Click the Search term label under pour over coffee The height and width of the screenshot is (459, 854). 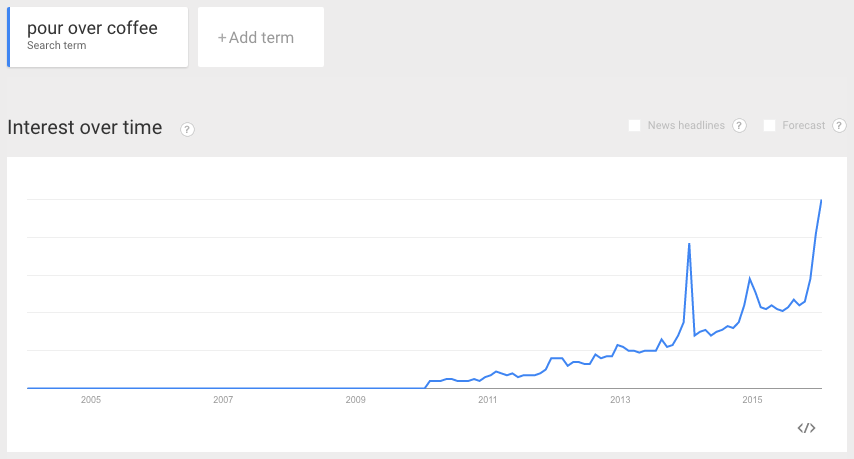57,46
